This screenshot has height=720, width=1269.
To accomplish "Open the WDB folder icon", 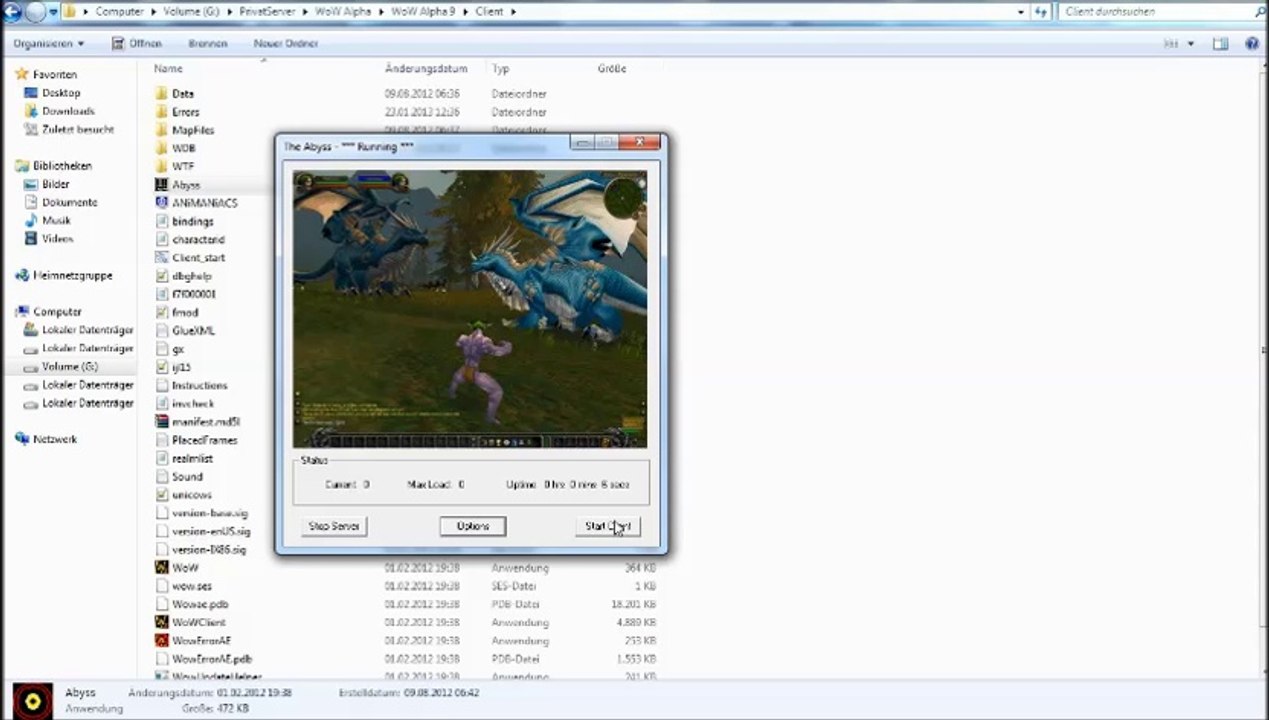I will click(162, 148).
